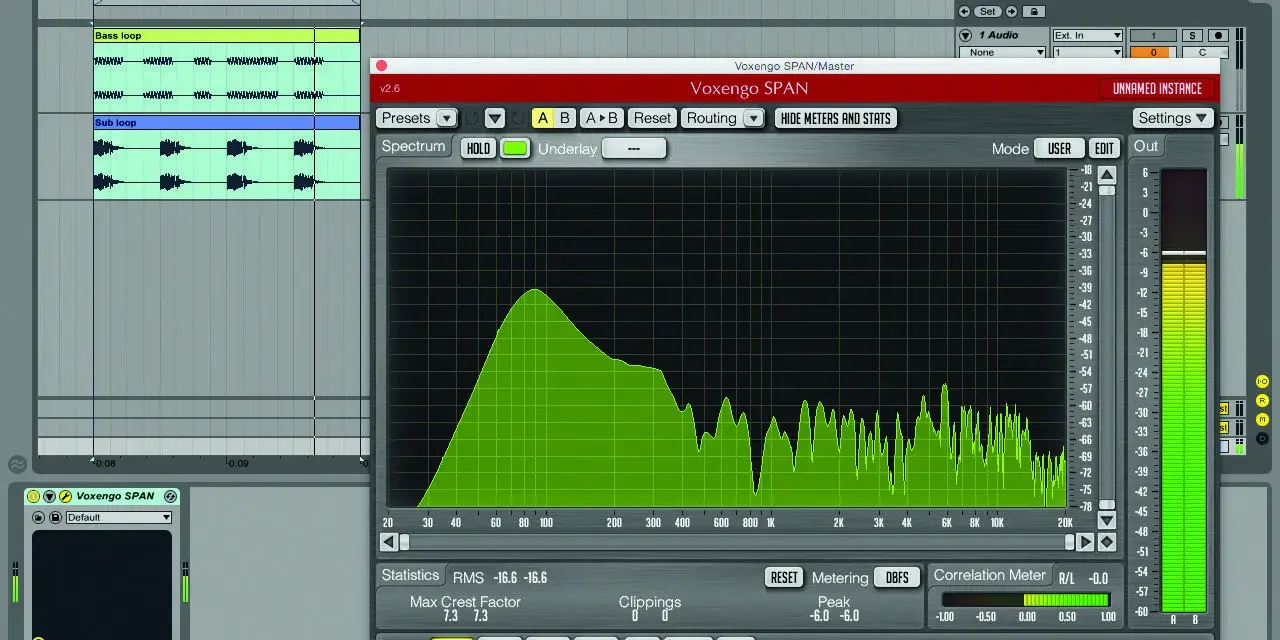This screenshot has width=1280, height=640.
Task: Open the load preset folder icon
Action: [x=39, y=517]
